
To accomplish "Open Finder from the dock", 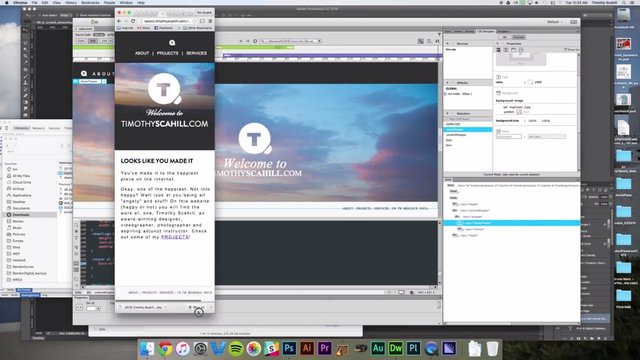I will (147, 349).
